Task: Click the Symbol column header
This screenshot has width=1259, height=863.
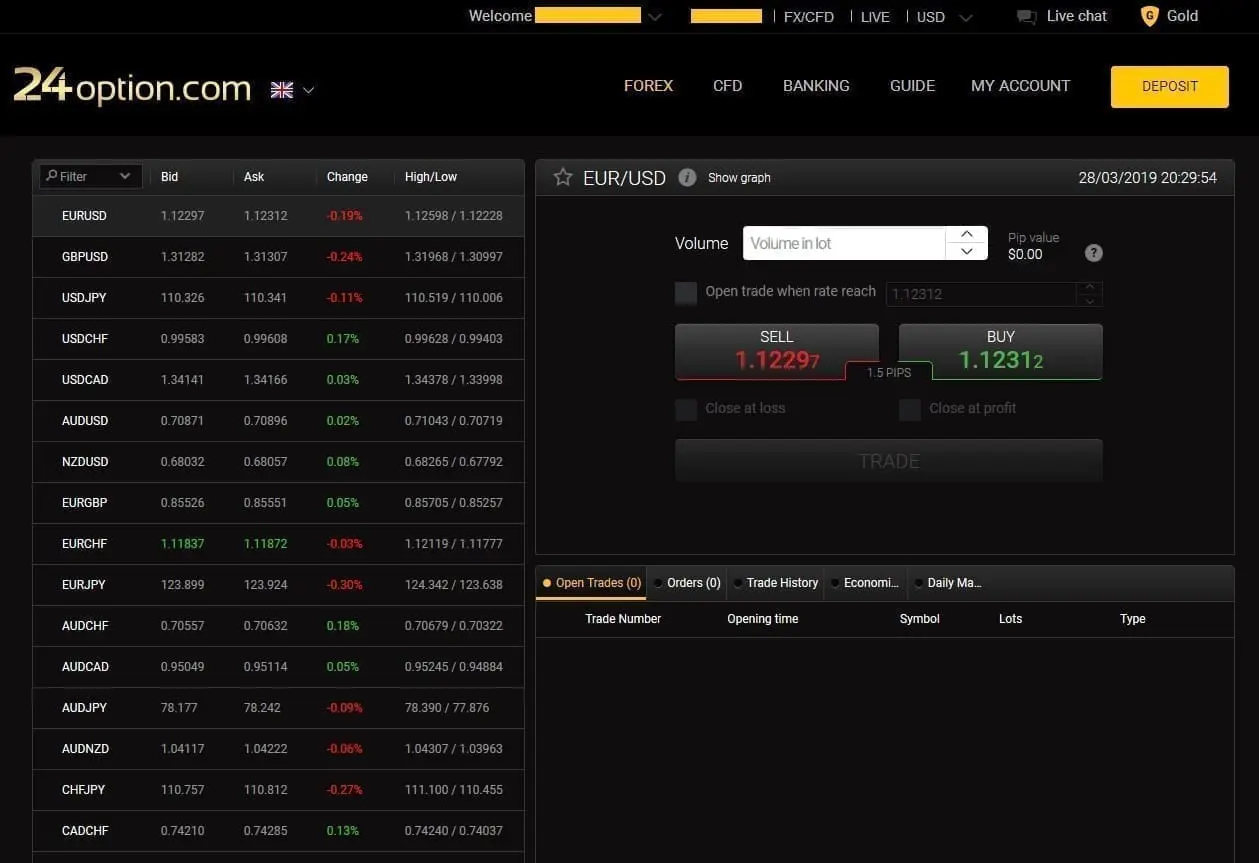Action: 920,619
